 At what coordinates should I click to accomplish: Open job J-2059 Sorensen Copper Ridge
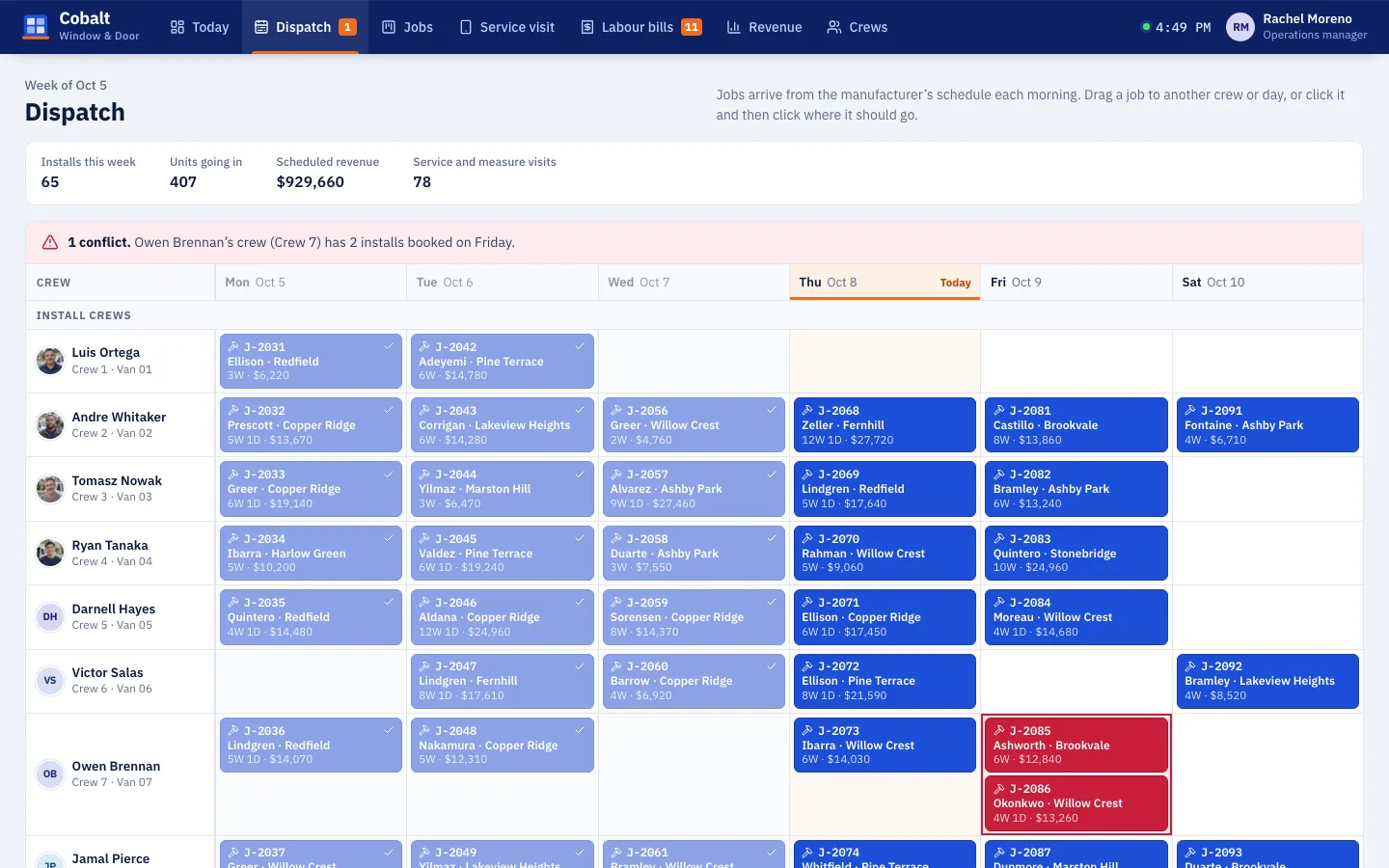[694, 616]
